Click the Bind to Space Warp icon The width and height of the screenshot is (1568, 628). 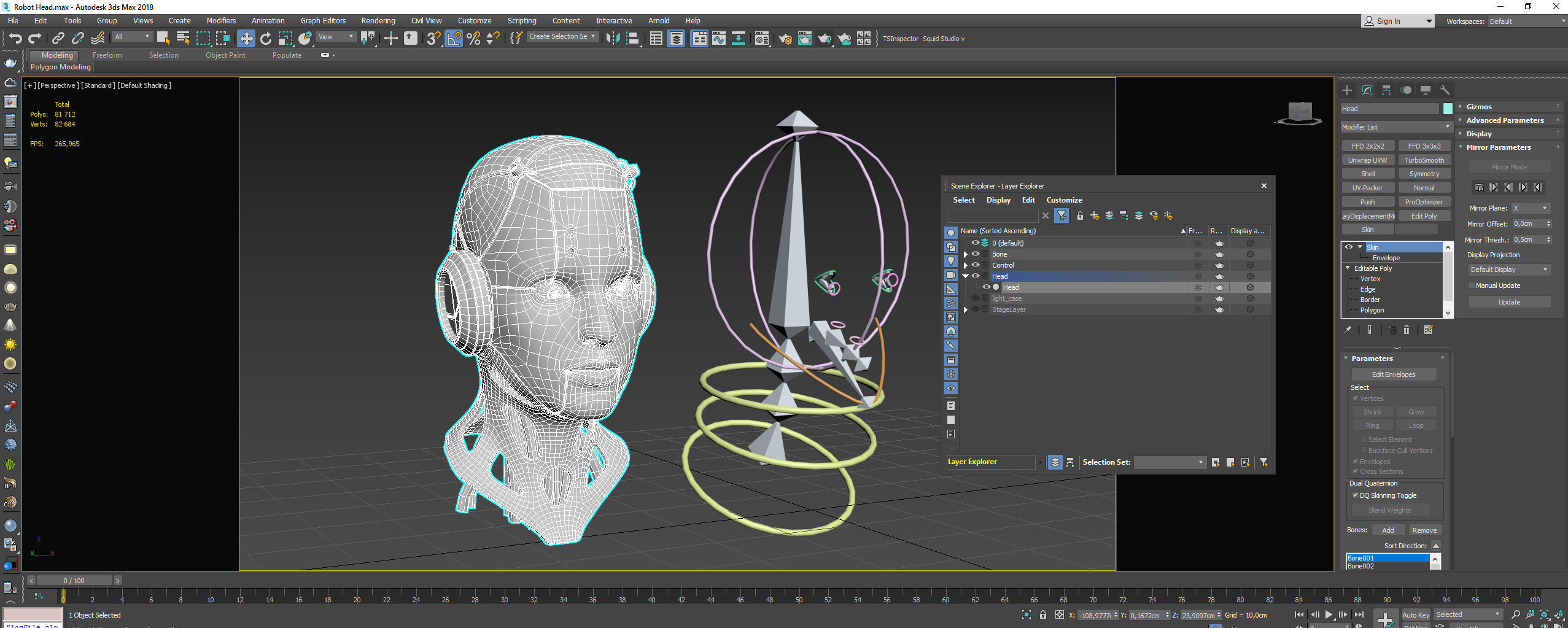click(98, 39)
